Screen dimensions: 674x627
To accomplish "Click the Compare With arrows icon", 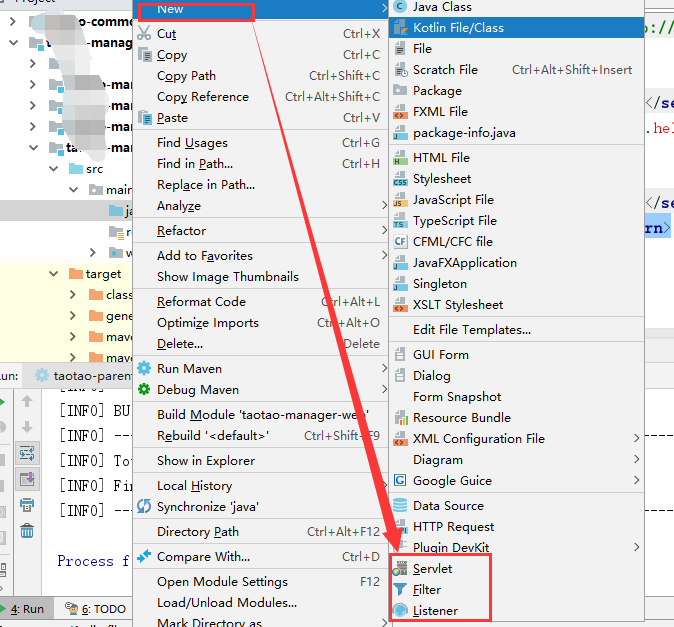I will [144, 556].
